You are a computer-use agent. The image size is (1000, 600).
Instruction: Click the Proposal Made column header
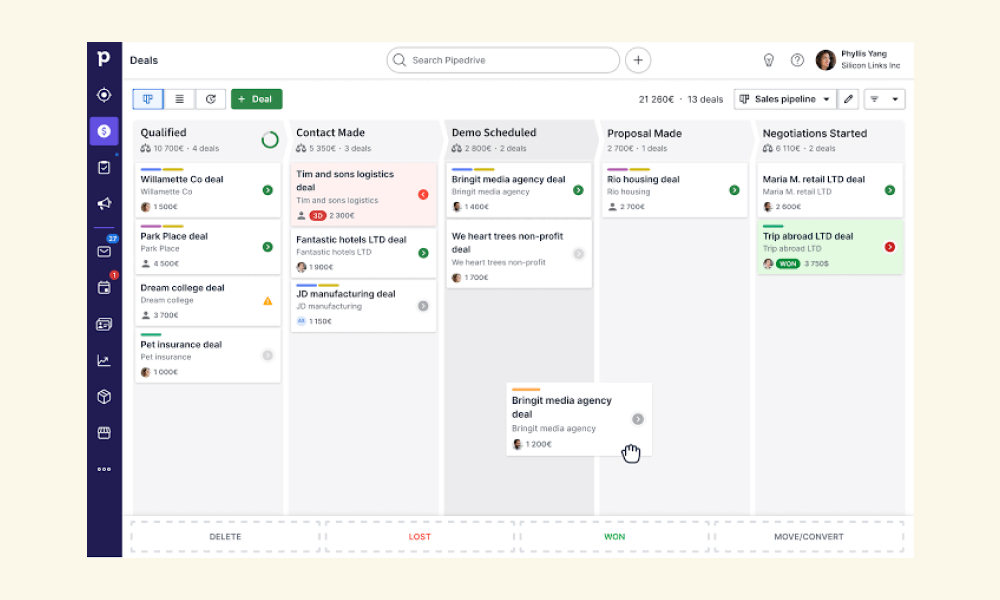[x=675, y=140]
